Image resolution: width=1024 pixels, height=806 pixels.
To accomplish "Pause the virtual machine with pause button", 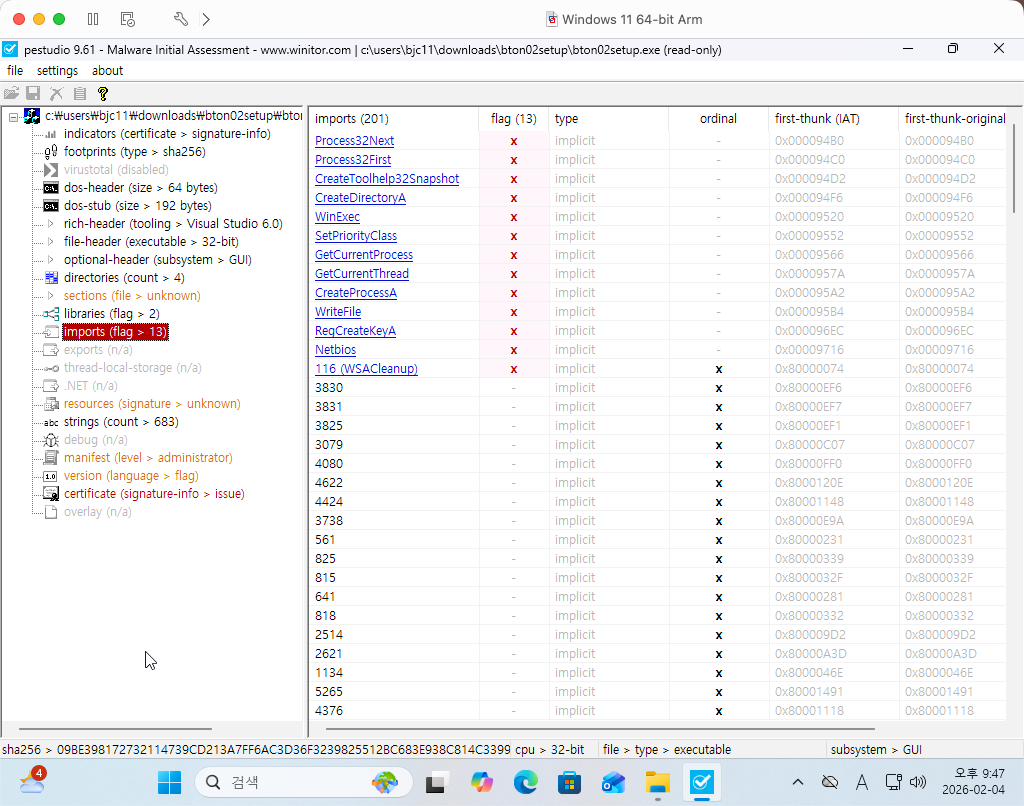I will (93, 19).
